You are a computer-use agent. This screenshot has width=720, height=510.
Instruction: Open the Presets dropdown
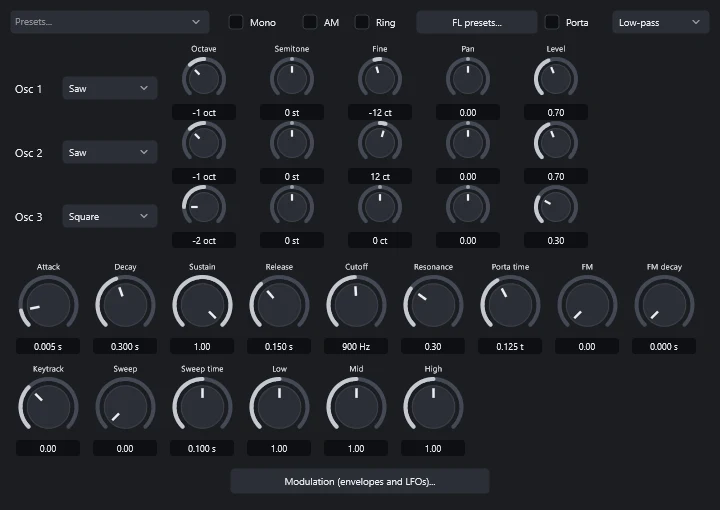110,22
